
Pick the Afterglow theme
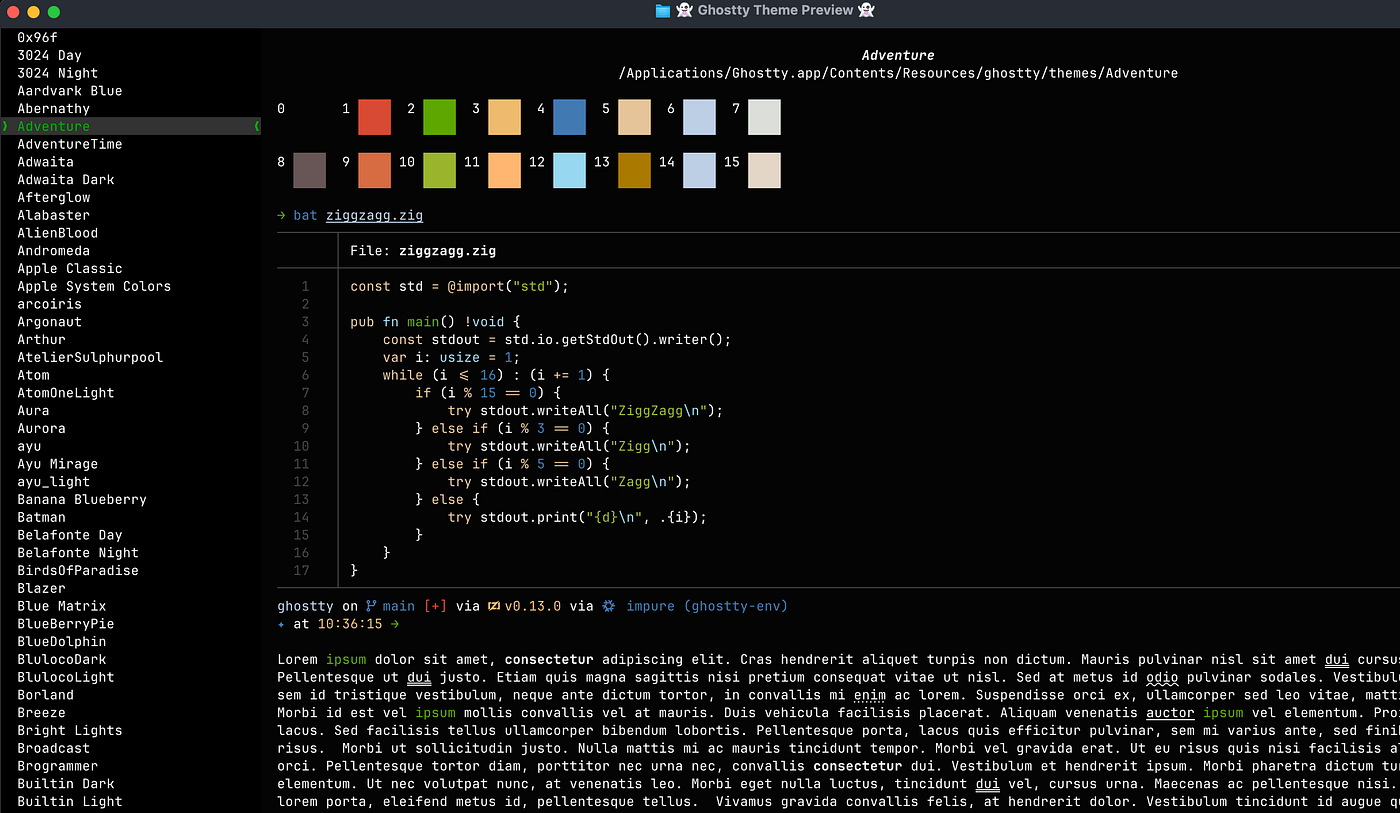tap(53, 197)
